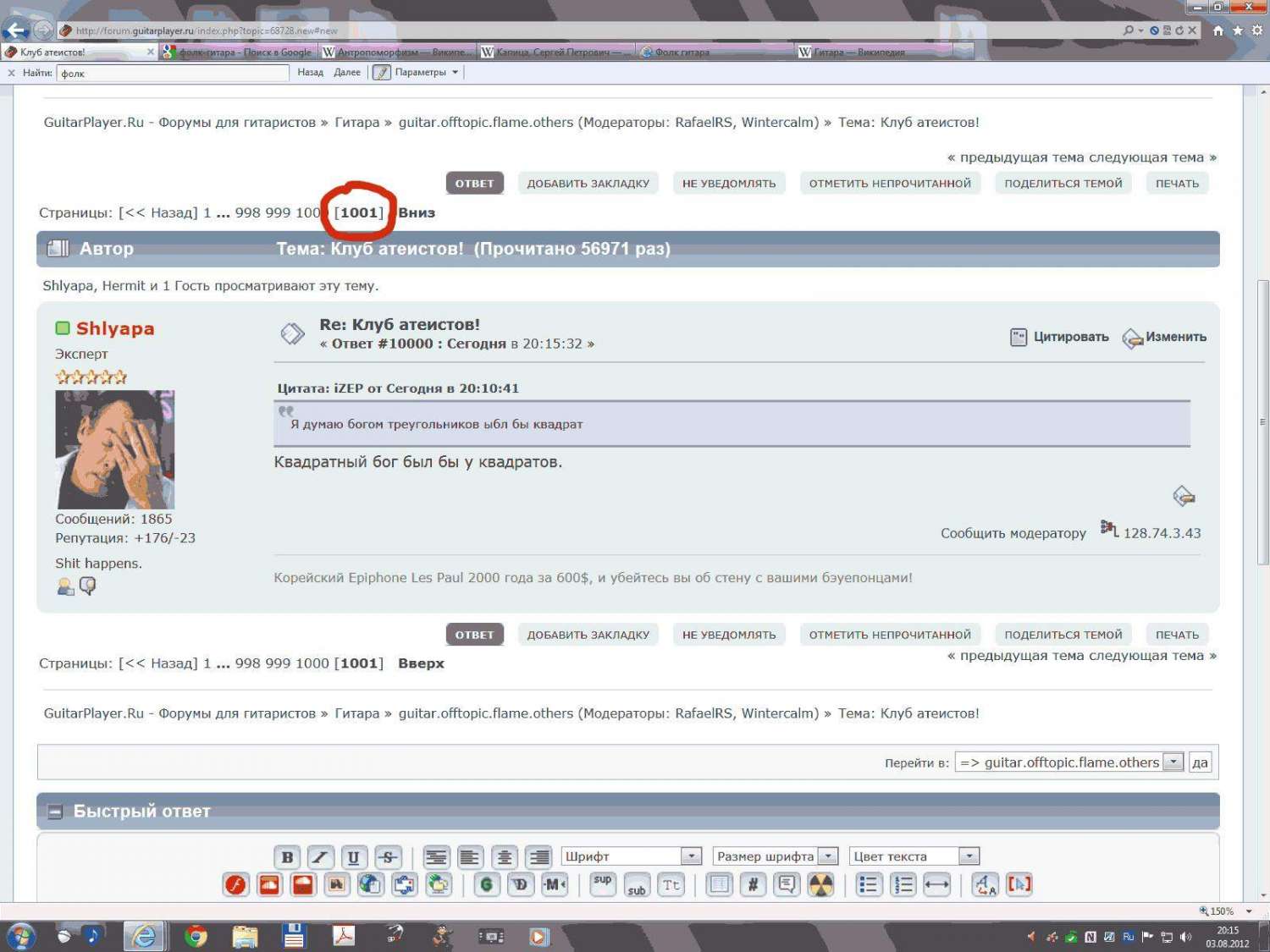Click top ОТВЕТ reply button
This screenshot has width=1270, height=952.
click(x=474, y=184)
